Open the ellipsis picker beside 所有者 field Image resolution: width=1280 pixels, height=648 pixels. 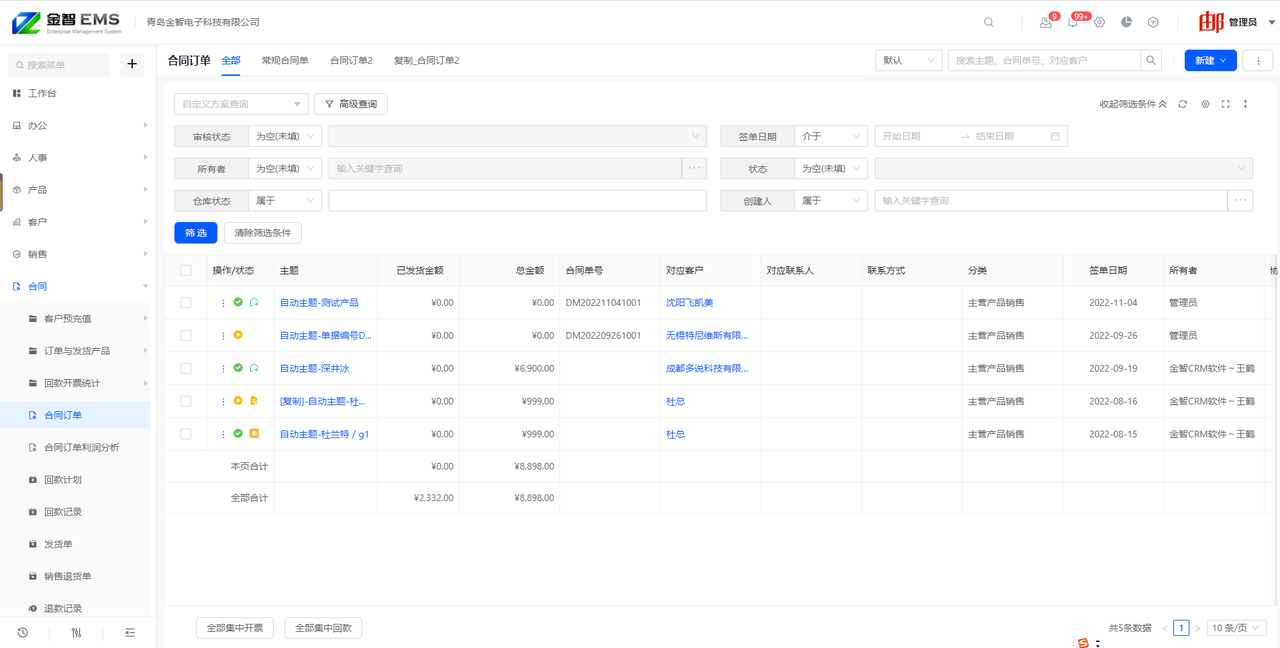click(695, 168)
